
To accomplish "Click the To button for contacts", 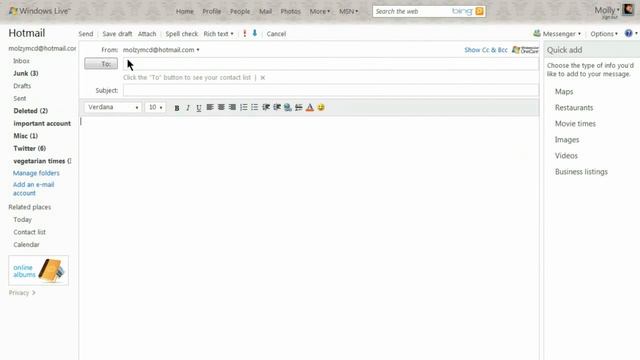I will (101, 64).
